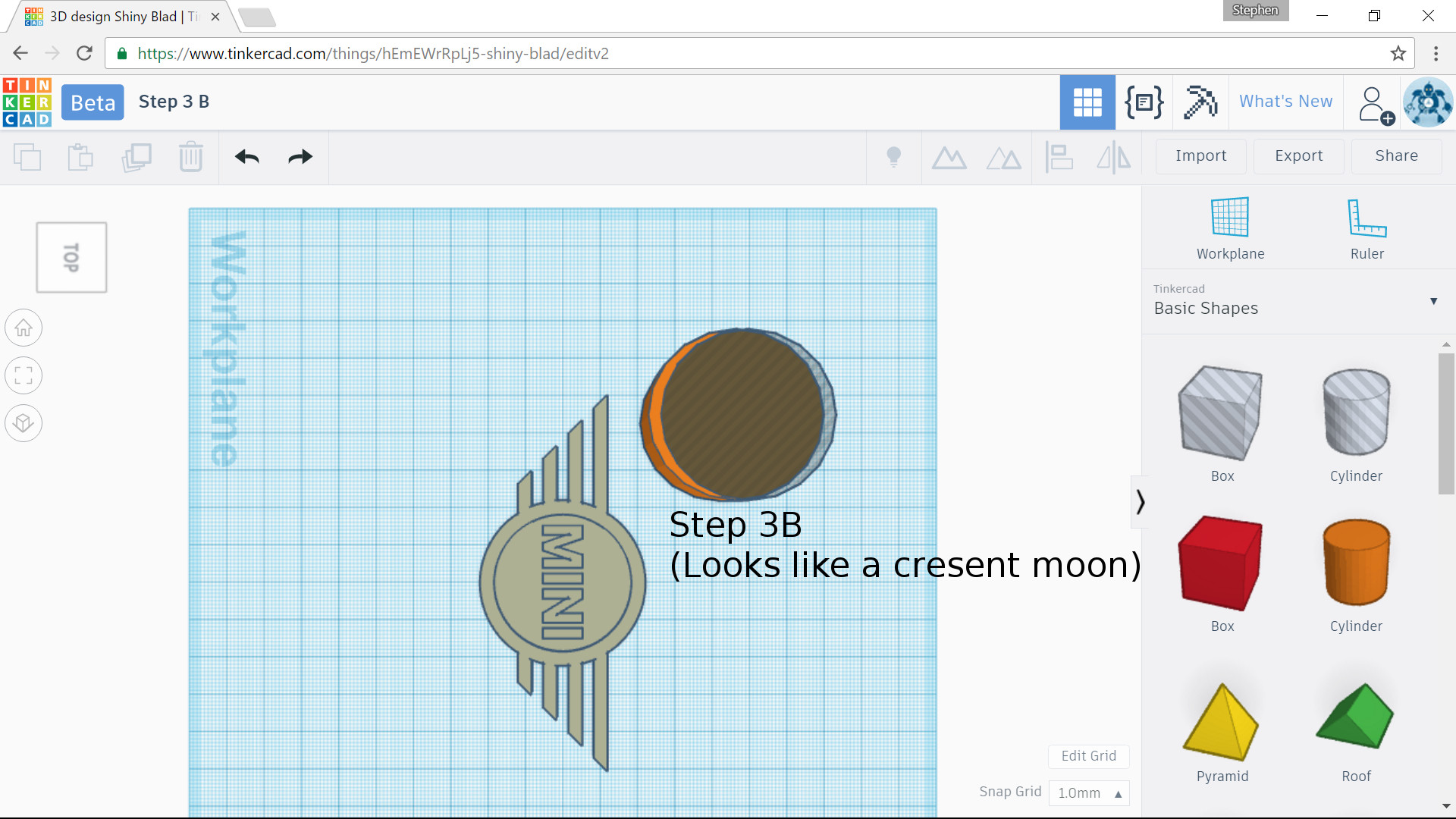Bookmark this page with the star
This screenshot has width=1456, height=819.
tap(1398, 53)
